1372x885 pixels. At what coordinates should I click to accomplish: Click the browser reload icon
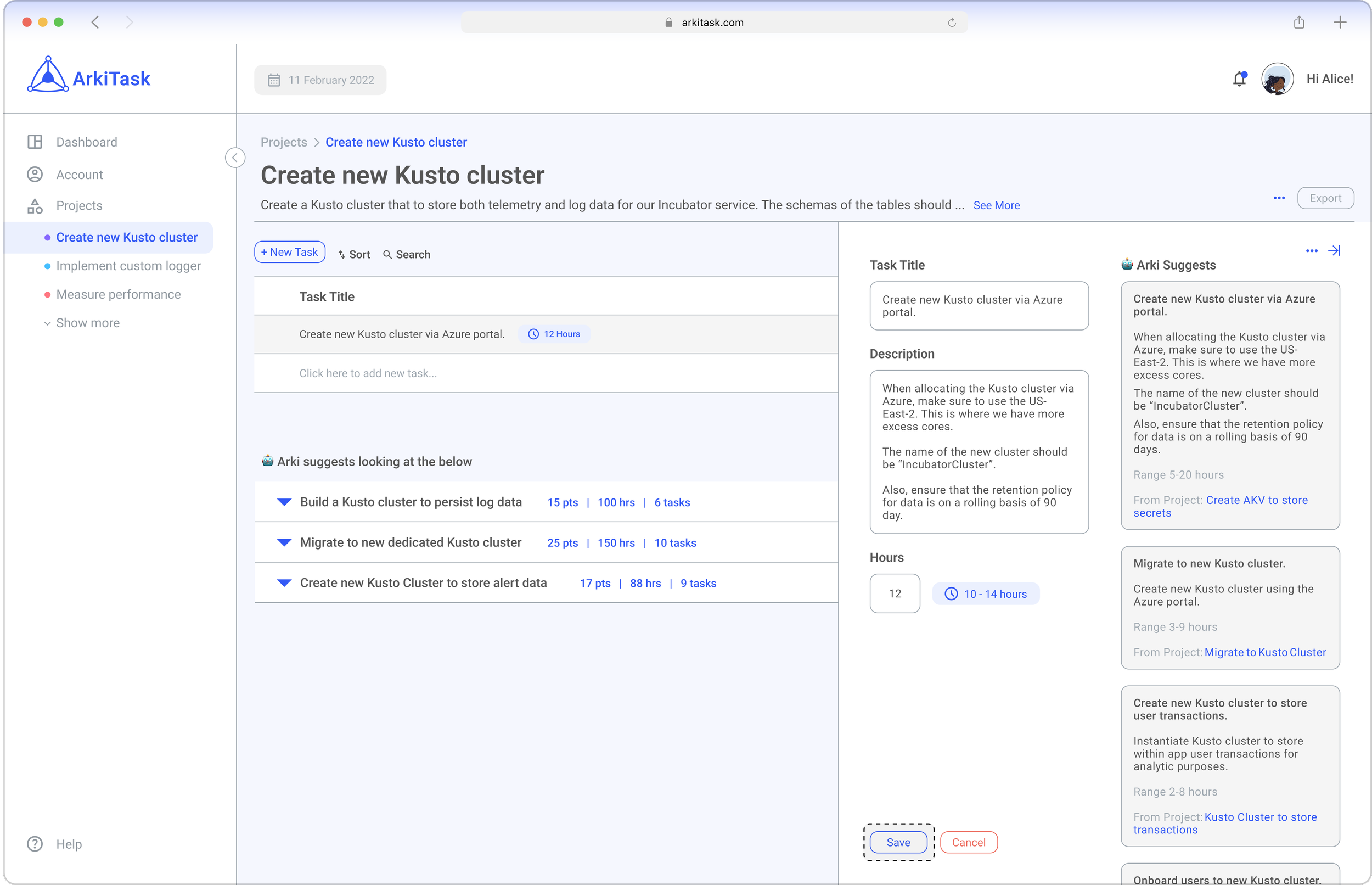pyautogui.click(x=952, y=23)
